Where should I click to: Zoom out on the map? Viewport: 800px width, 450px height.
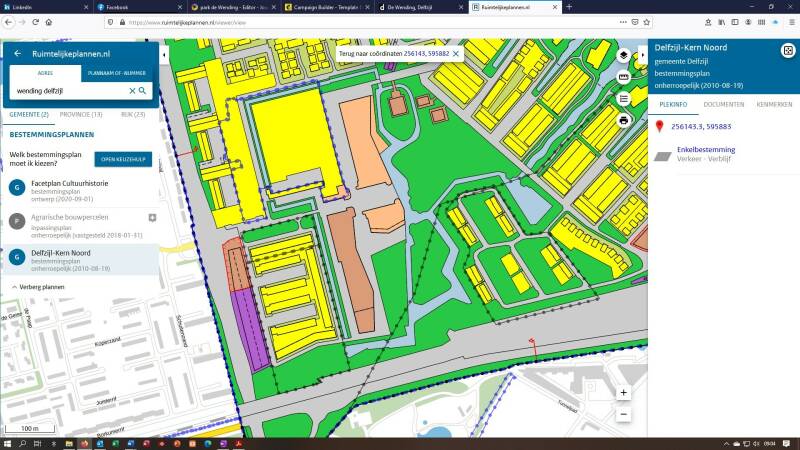point(624,413)
